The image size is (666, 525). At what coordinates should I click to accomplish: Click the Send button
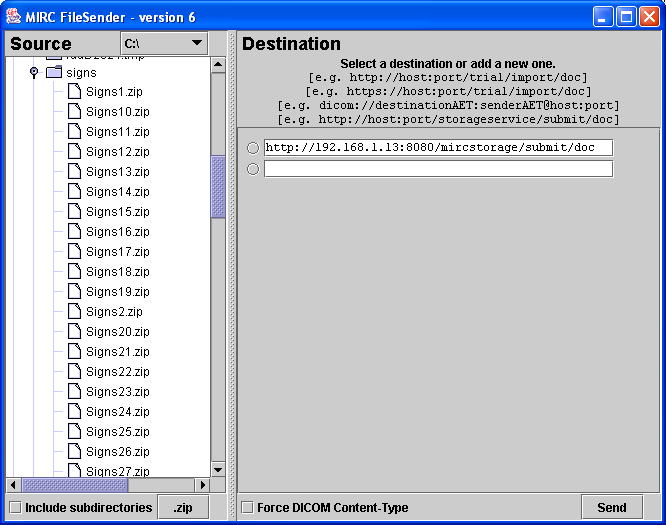click(x=612, y=507)
